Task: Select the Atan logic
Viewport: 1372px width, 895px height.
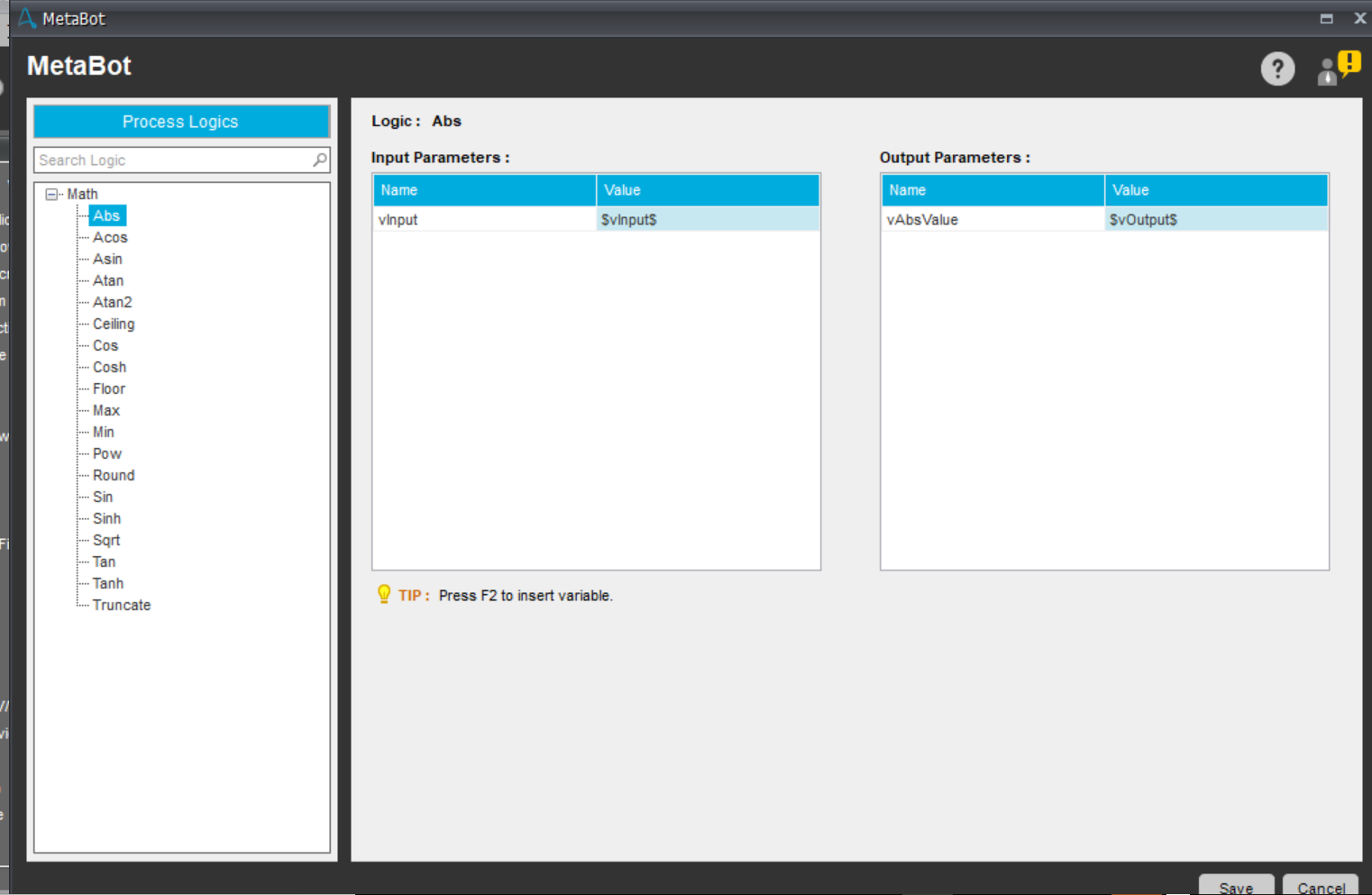Action: coord(108,280)
